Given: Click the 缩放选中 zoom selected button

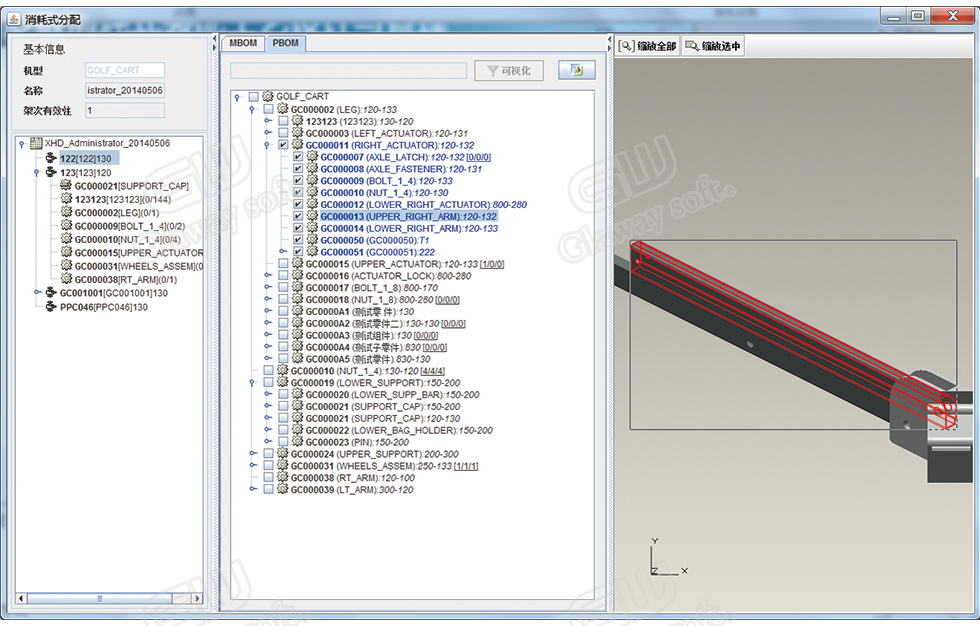Looking at the screenshot, I should 713,46.
